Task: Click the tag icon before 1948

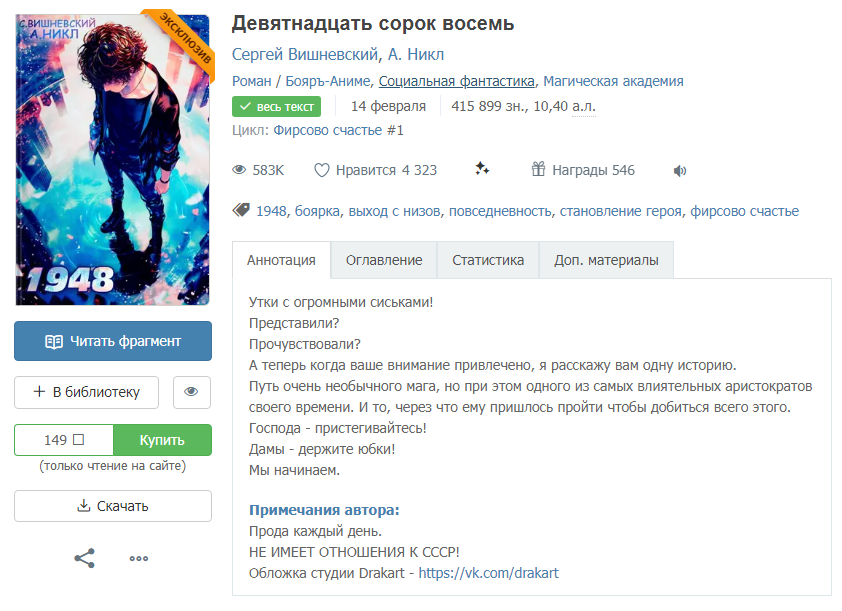Action: click(x=241, y=210)
